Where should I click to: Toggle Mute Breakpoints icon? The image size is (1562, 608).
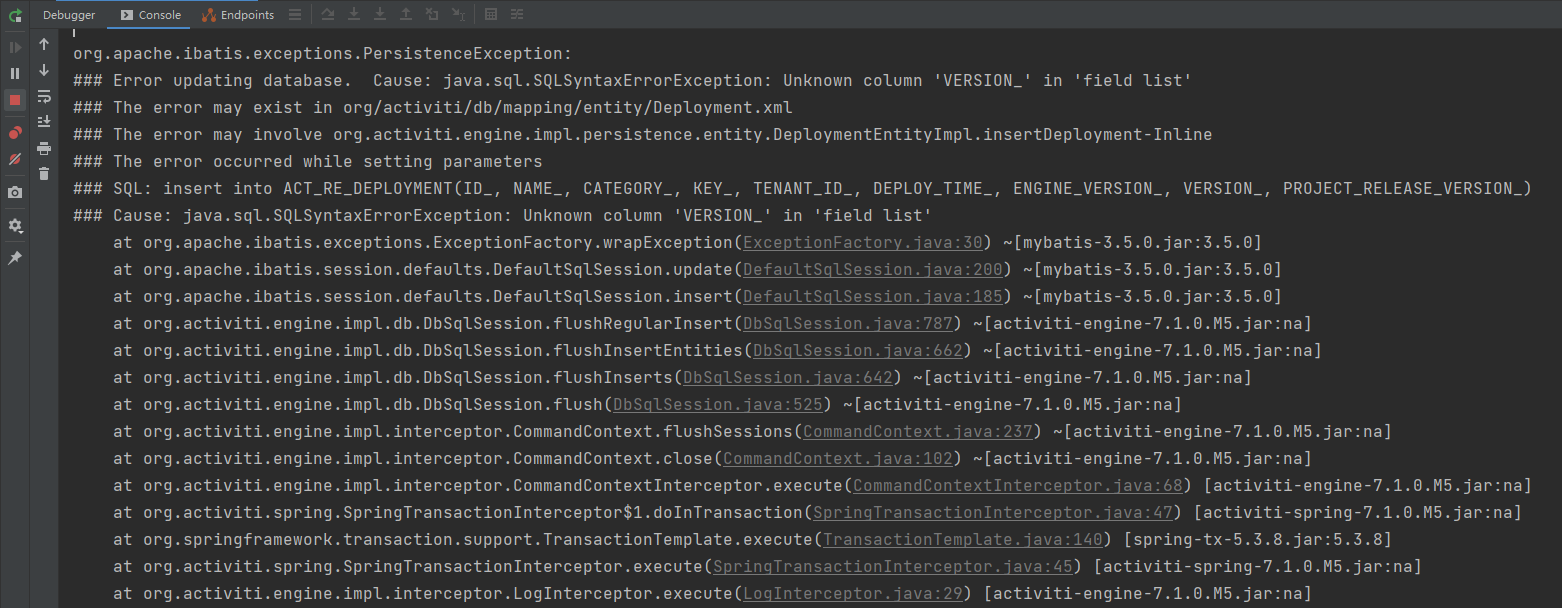click(15, 159)
